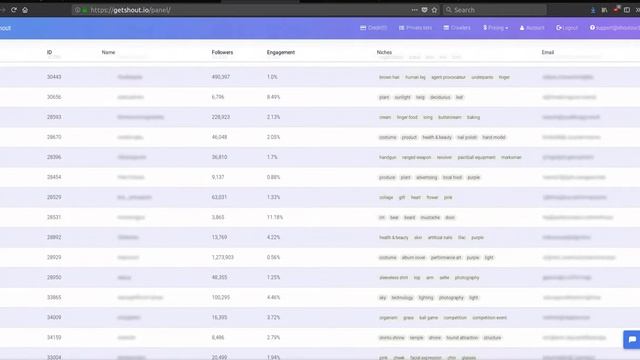640x360 pixels.
Task: Click the support email link in navbar
Action: click(615, 28)
